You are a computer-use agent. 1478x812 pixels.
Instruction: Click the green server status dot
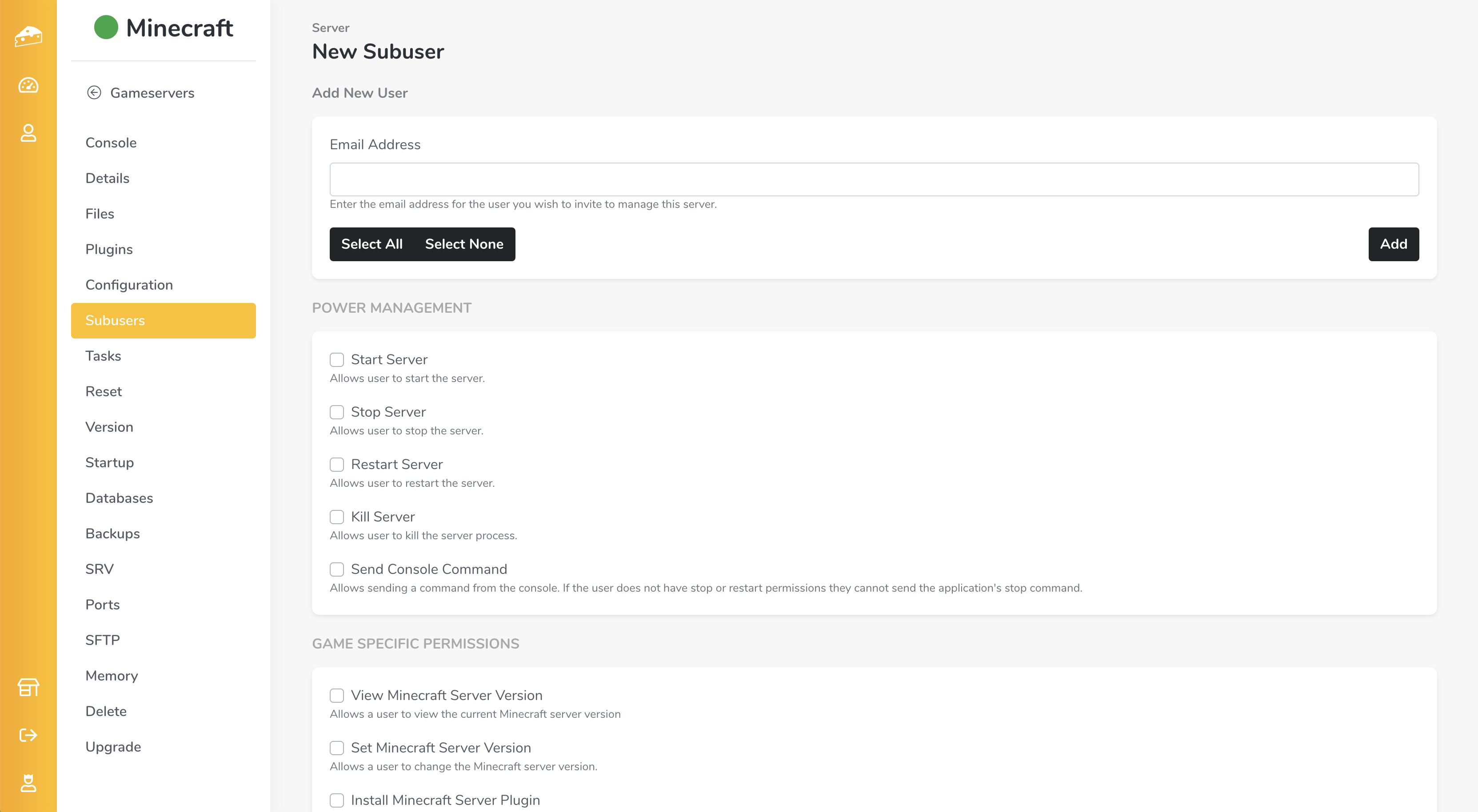[106, 28]
